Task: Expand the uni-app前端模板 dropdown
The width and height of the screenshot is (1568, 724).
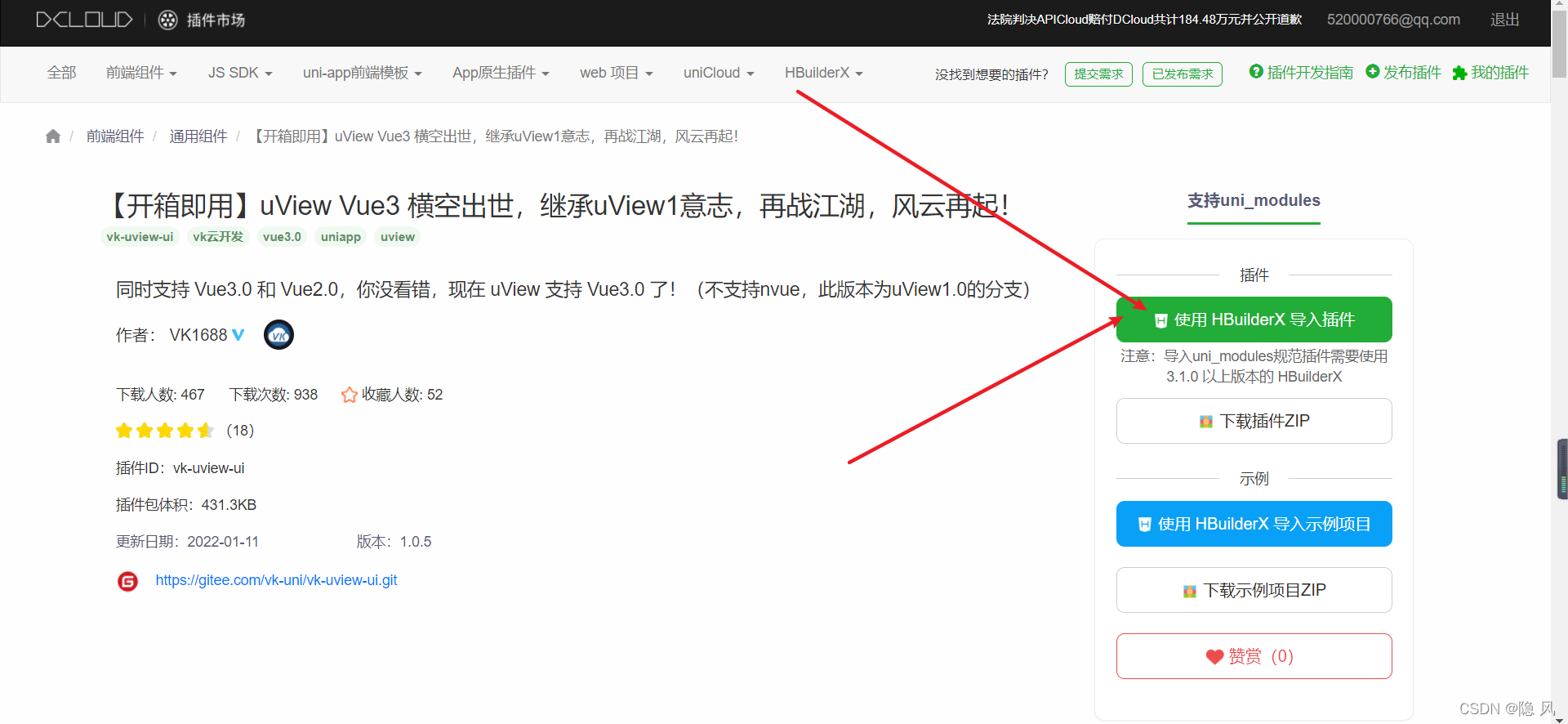Action: pos(363,73)
